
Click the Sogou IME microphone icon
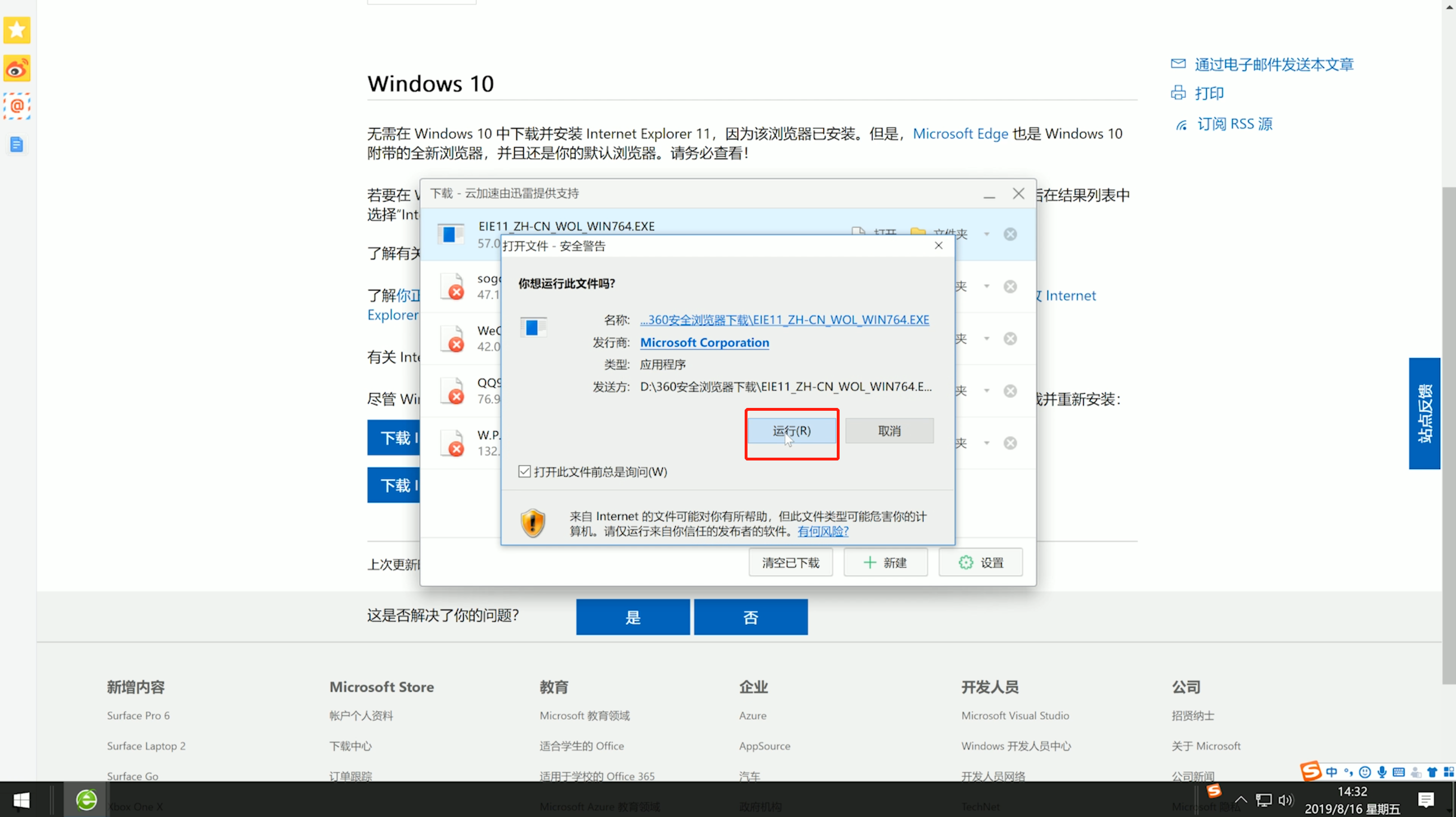(x=1382, y=772)
